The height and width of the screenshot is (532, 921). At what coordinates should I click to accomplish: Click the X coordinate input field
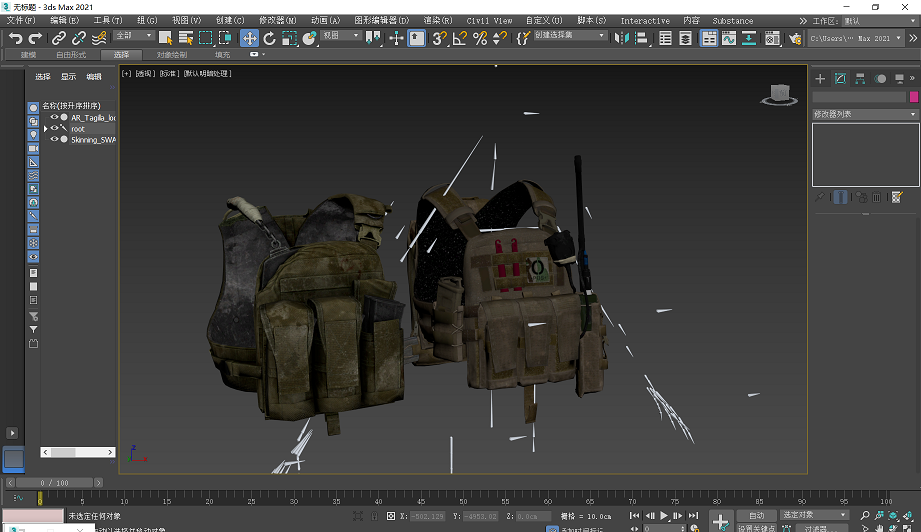(427, 516)
